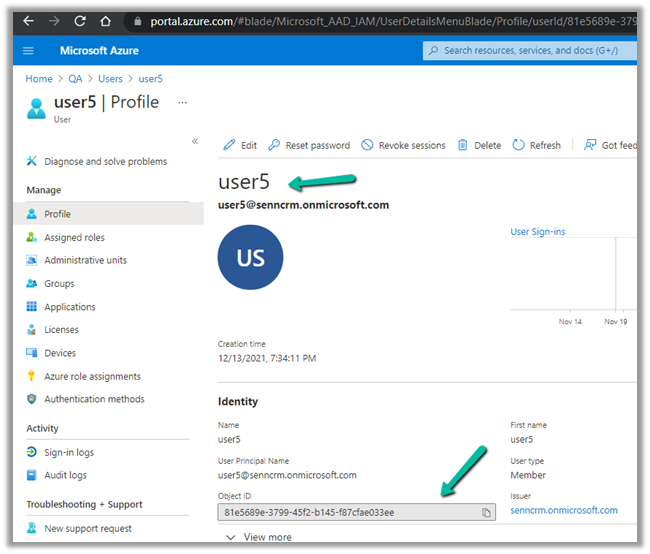Open the Azure portal hamburger menu
The width and height of the screenshot is (650, 554).
coord(28,51)
